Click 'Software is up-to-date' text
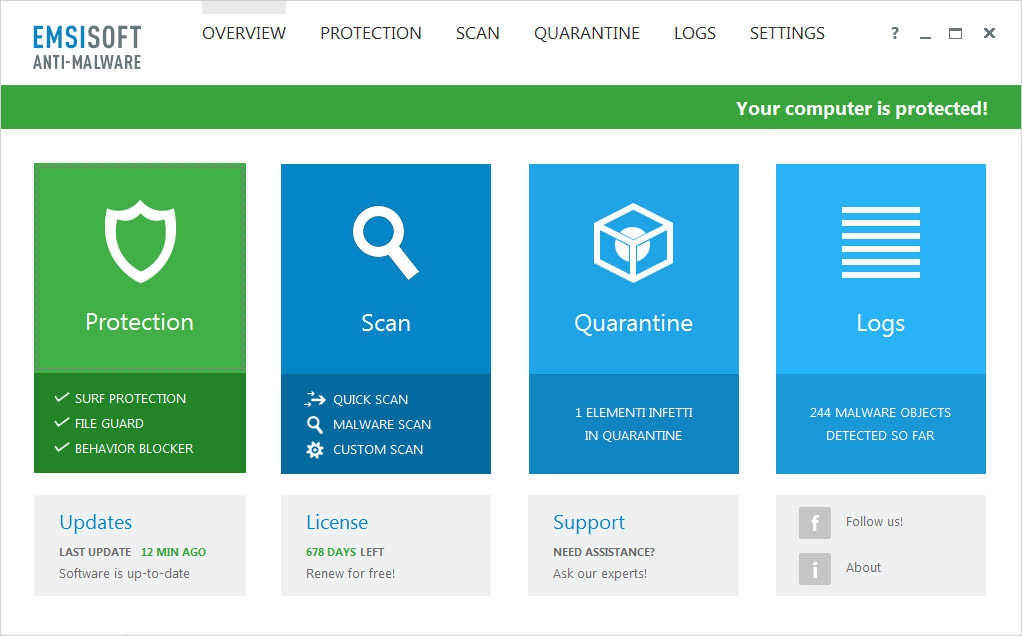This screenshot has width=1022, height=636. pos(124,573)
